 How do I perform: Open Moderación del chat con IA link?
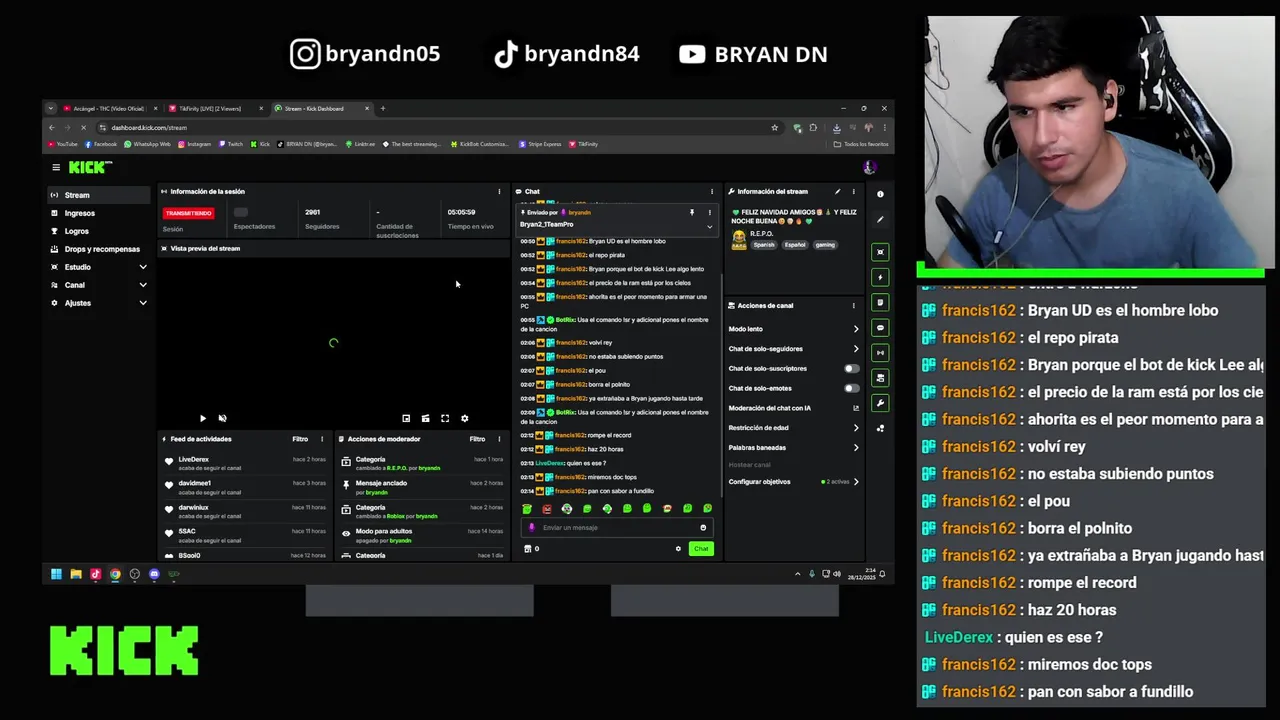pos(793,408)
